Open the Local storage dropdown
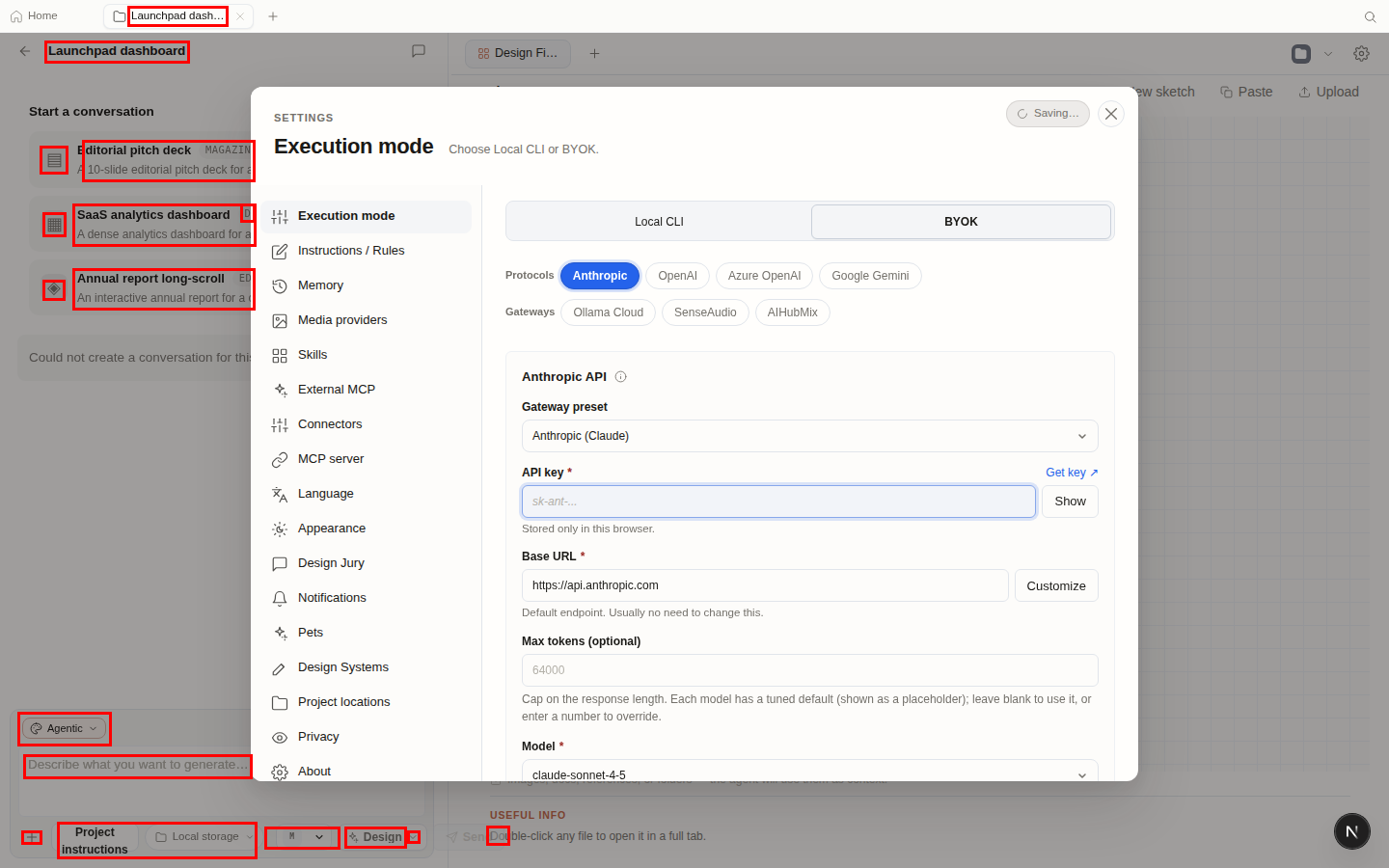 click(x=203, y=837)
